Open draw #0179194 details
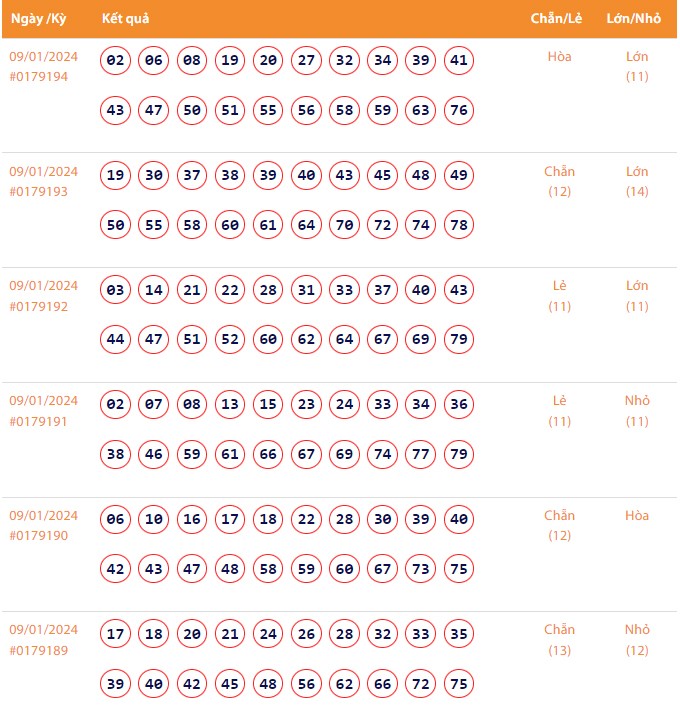The width and height of the screenshot is (680, 714). (38, 76)
